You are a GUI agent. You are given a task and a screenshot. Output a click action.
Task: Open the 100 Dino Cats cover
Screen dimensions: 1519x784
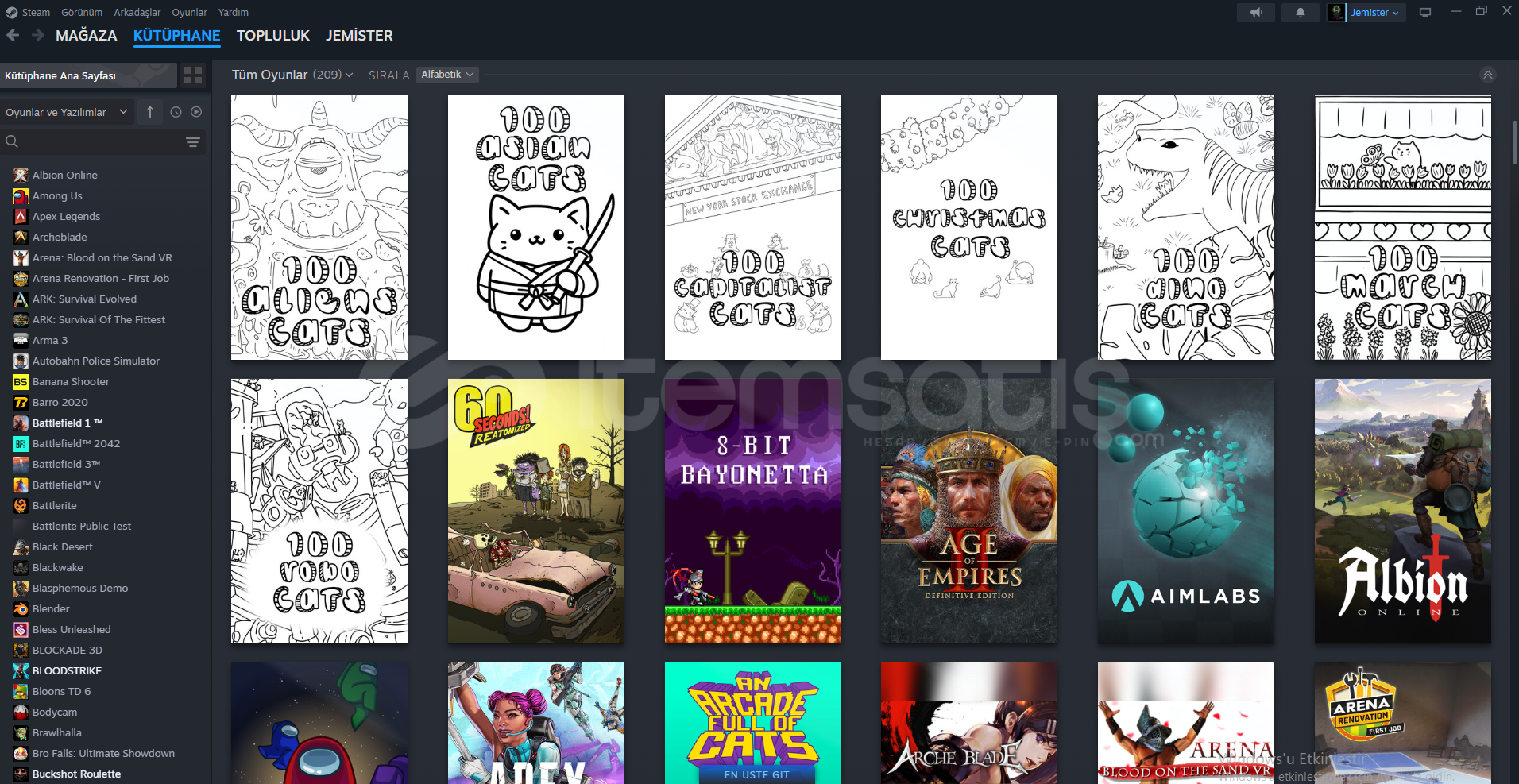[x=1186, y=228]
